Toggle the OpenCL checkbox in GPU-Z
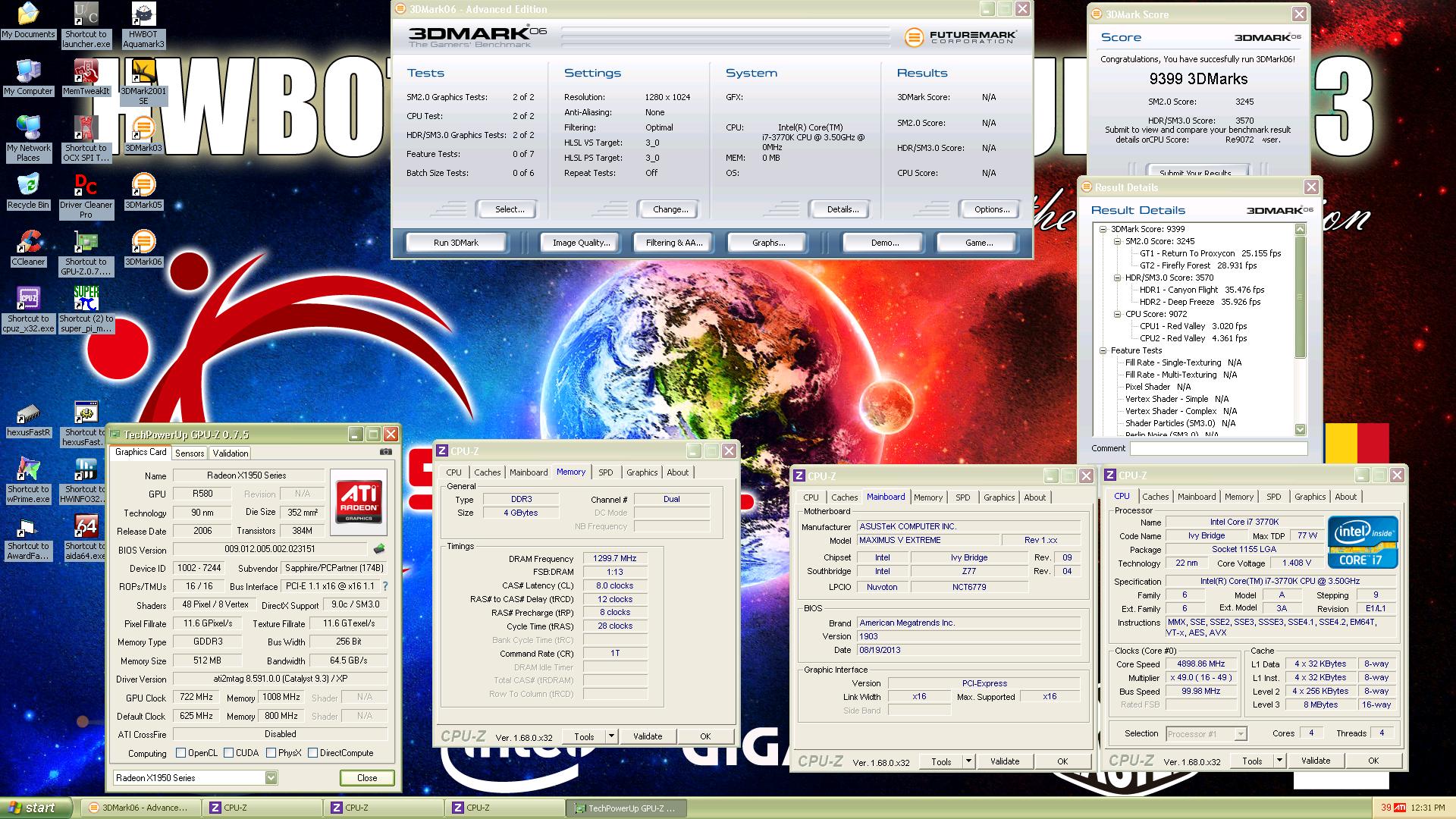The height and width of the screenshot is (819, 1456). pyautogui.click(x=180, y=753)
